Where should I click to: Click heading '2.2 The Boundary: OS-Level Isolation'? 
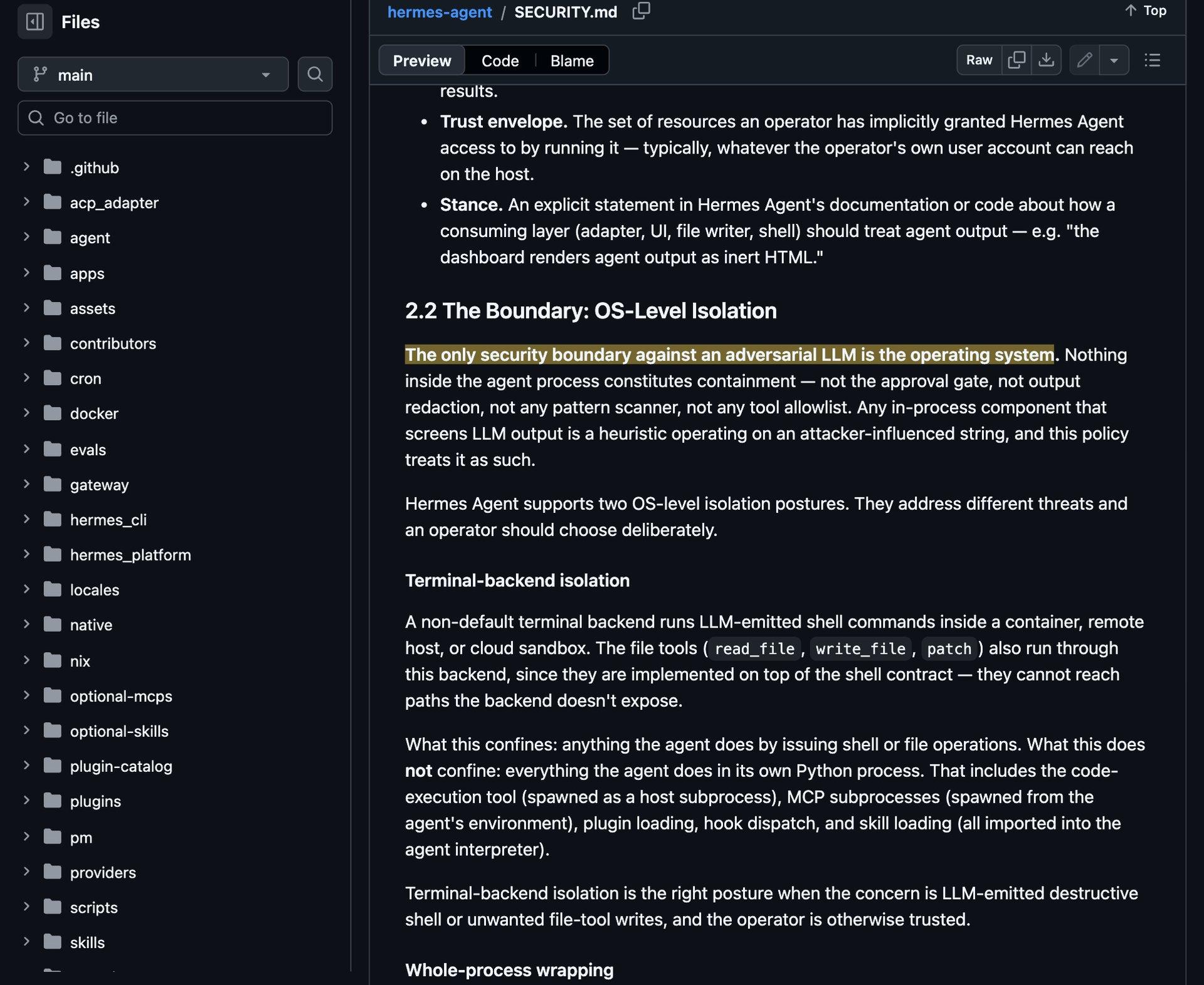point(591,311)
